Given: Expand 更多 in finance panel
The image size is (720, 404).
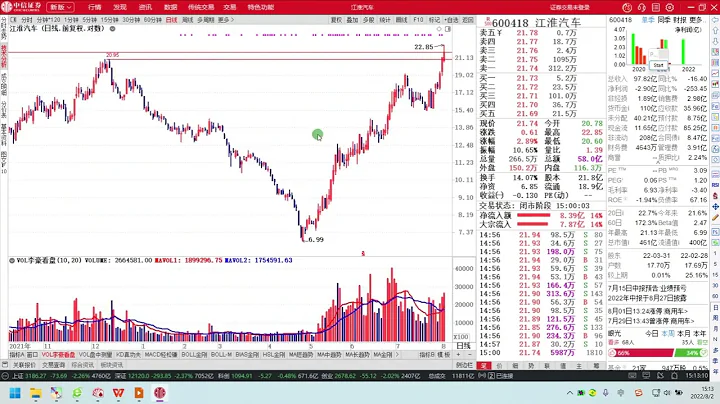Looking at the screenshot, I should click(x=696, y=20).
